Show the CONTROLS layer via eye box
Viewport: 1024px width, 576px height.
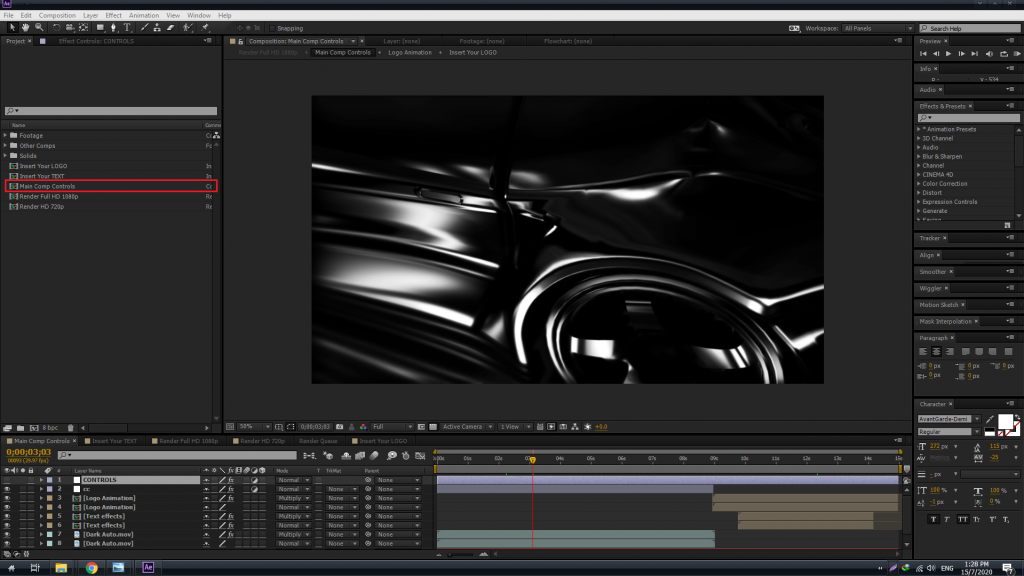click(x=7, y=480)
